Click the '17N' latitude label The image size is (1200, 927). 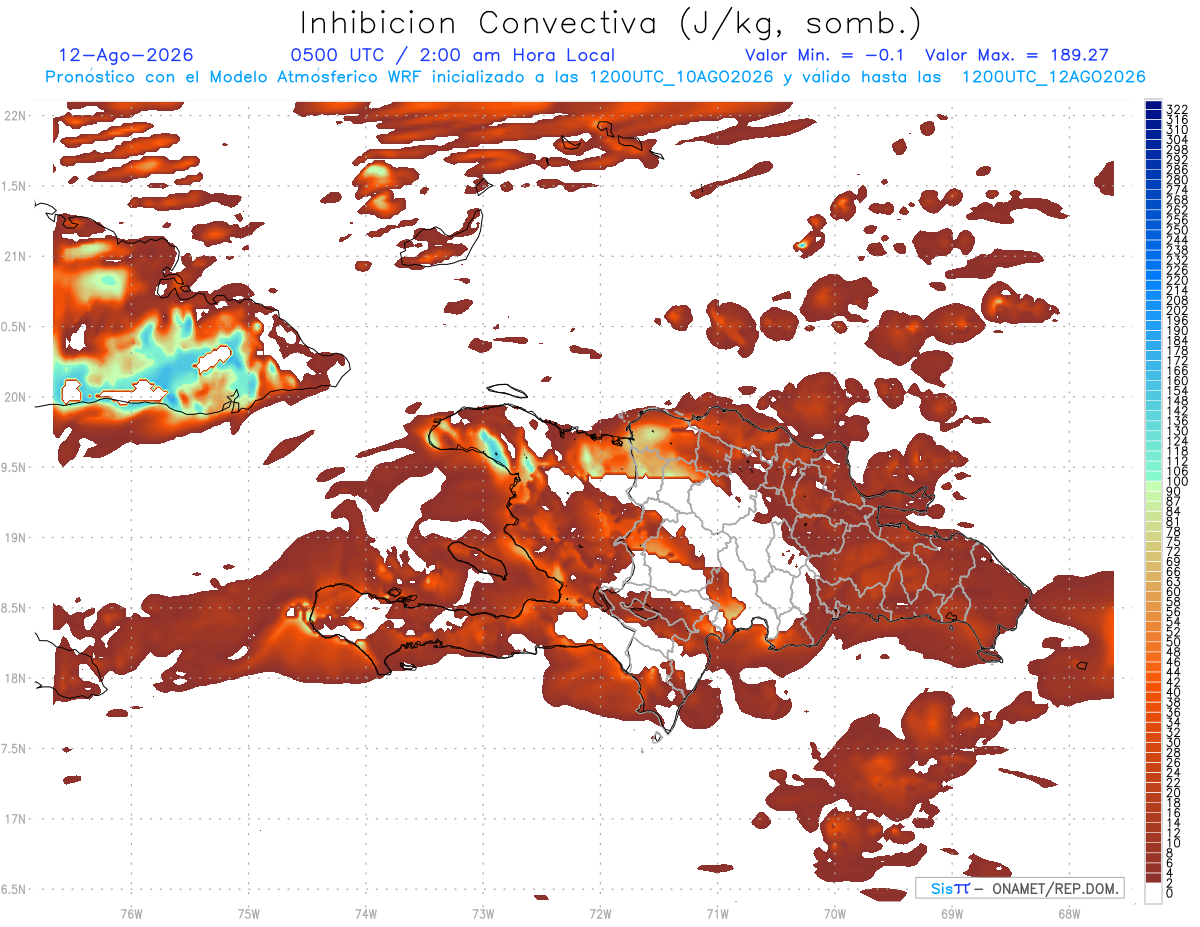(x=15, y=819)
